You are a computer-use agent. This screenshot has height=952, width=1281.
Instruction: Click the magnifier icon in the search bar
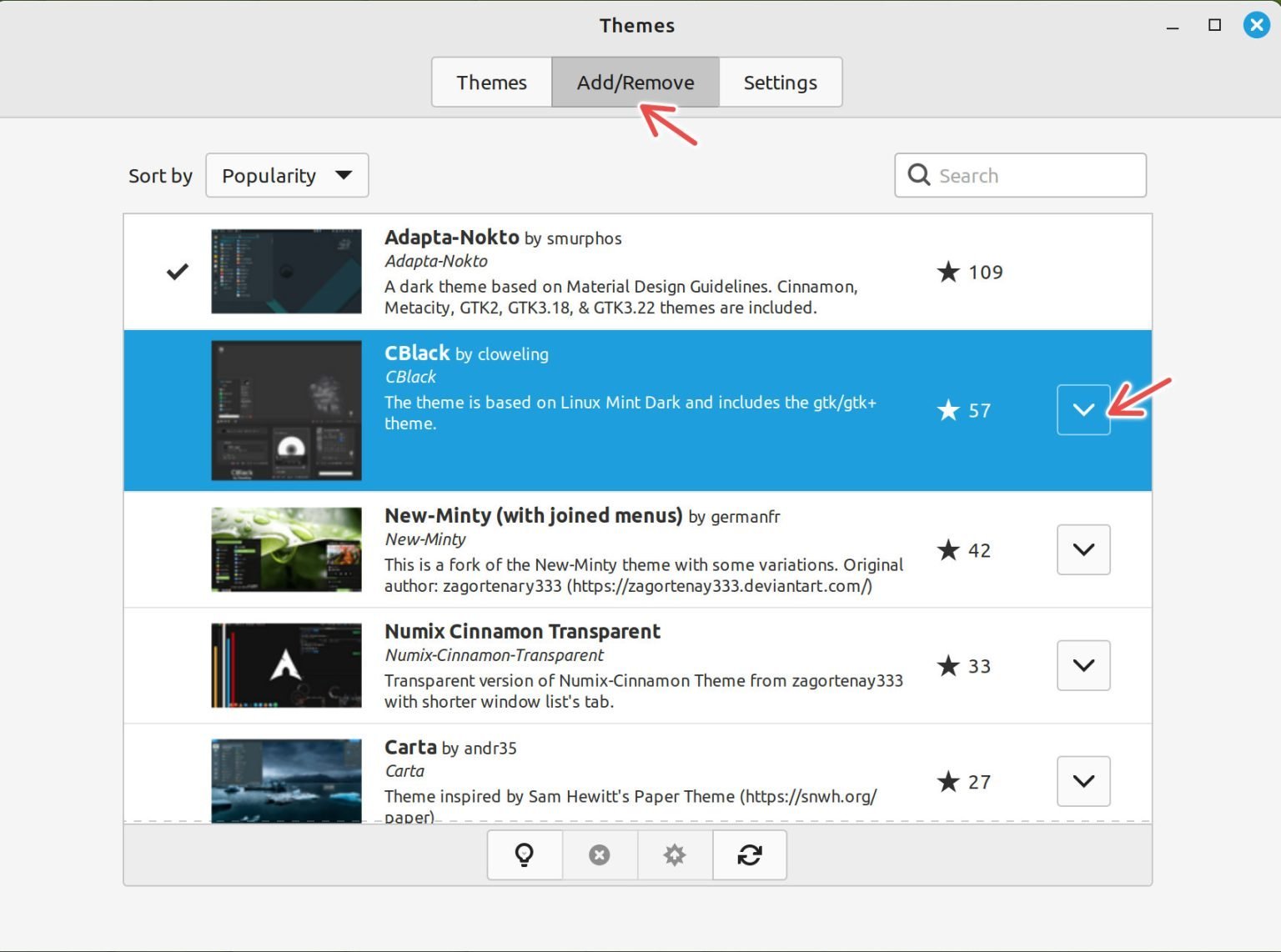(x=919, y=175)
